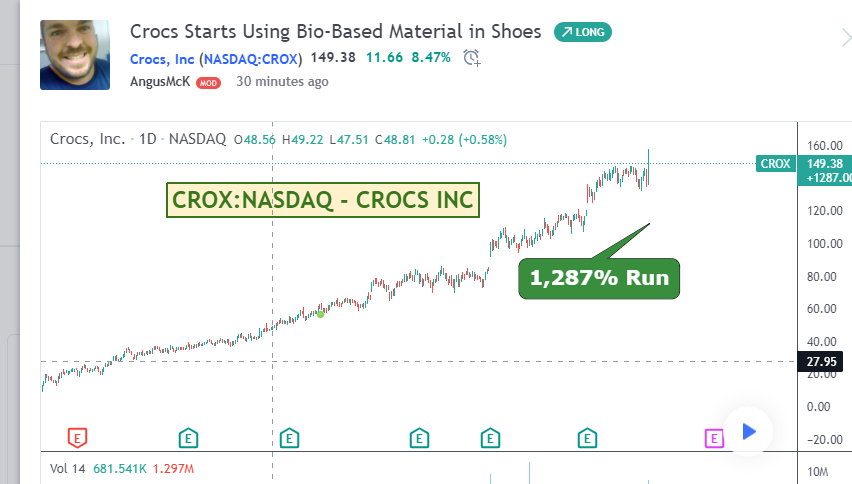The image size is (852, 484).
Task: Click the earnings E marker on the dashed crosshair line
Action: tap(289, 438)
